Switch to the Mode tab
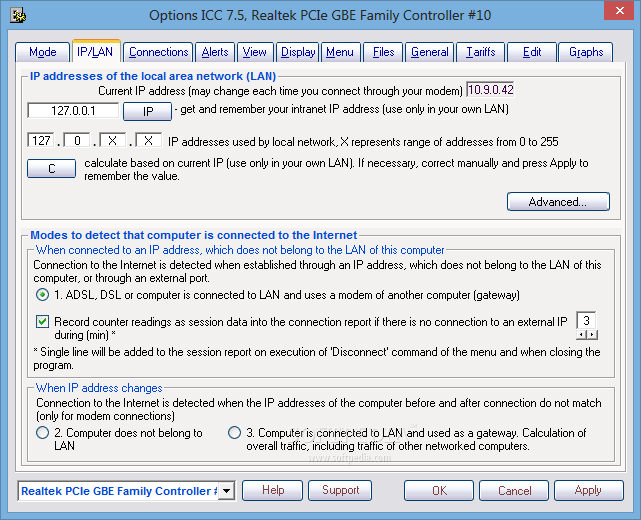This screenshot has height=520, width=641. (43, 52)
